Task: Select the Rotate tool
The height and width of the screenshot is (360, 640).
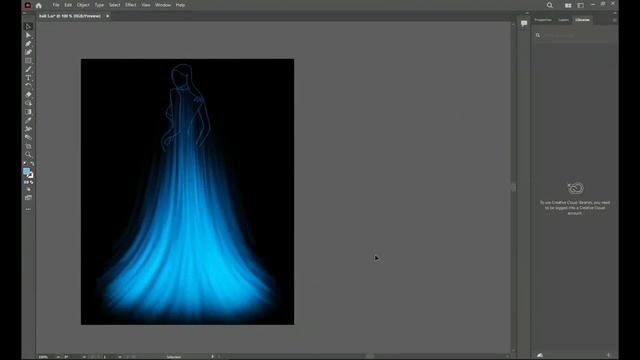Action: pyautogui.click(x=28, y=86)
